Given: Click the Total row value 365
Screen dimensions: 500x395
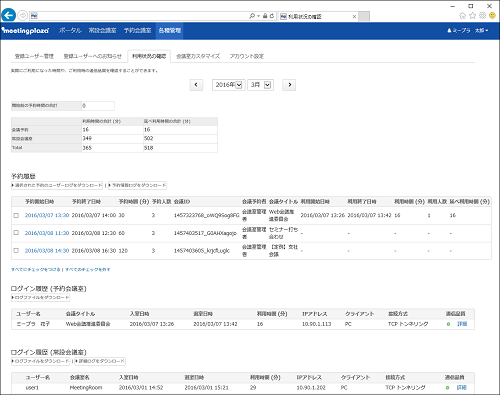Looking at the screenshot, I should pyautogui.click(x=87, y=148).
